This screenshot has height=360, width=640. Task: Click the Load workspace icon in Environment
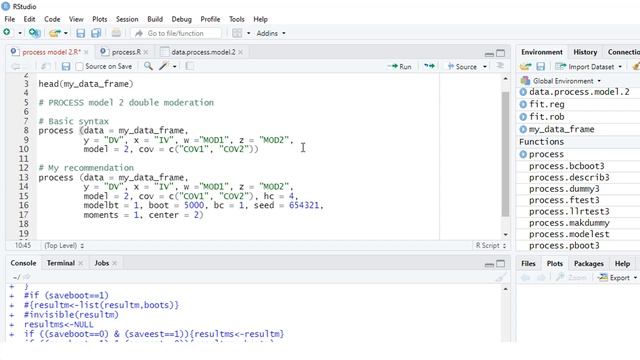pyautogui.click(x=525, y=67)
